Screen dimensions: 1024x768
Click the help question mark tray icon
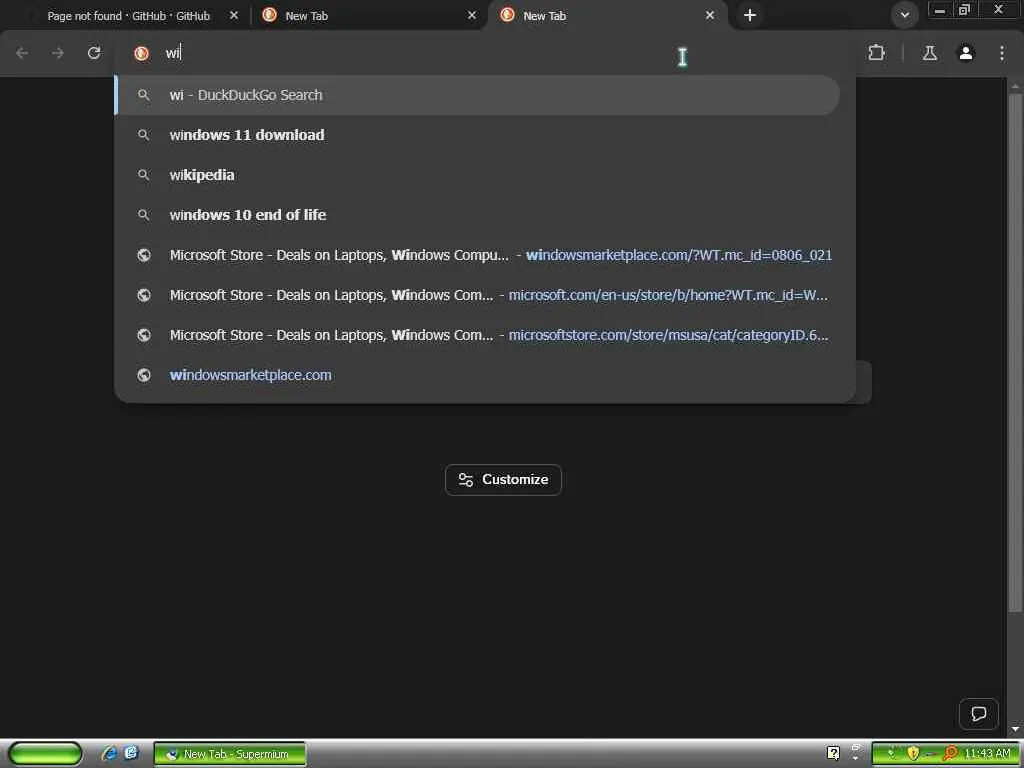pyautogui.click(x=833, y=754)
